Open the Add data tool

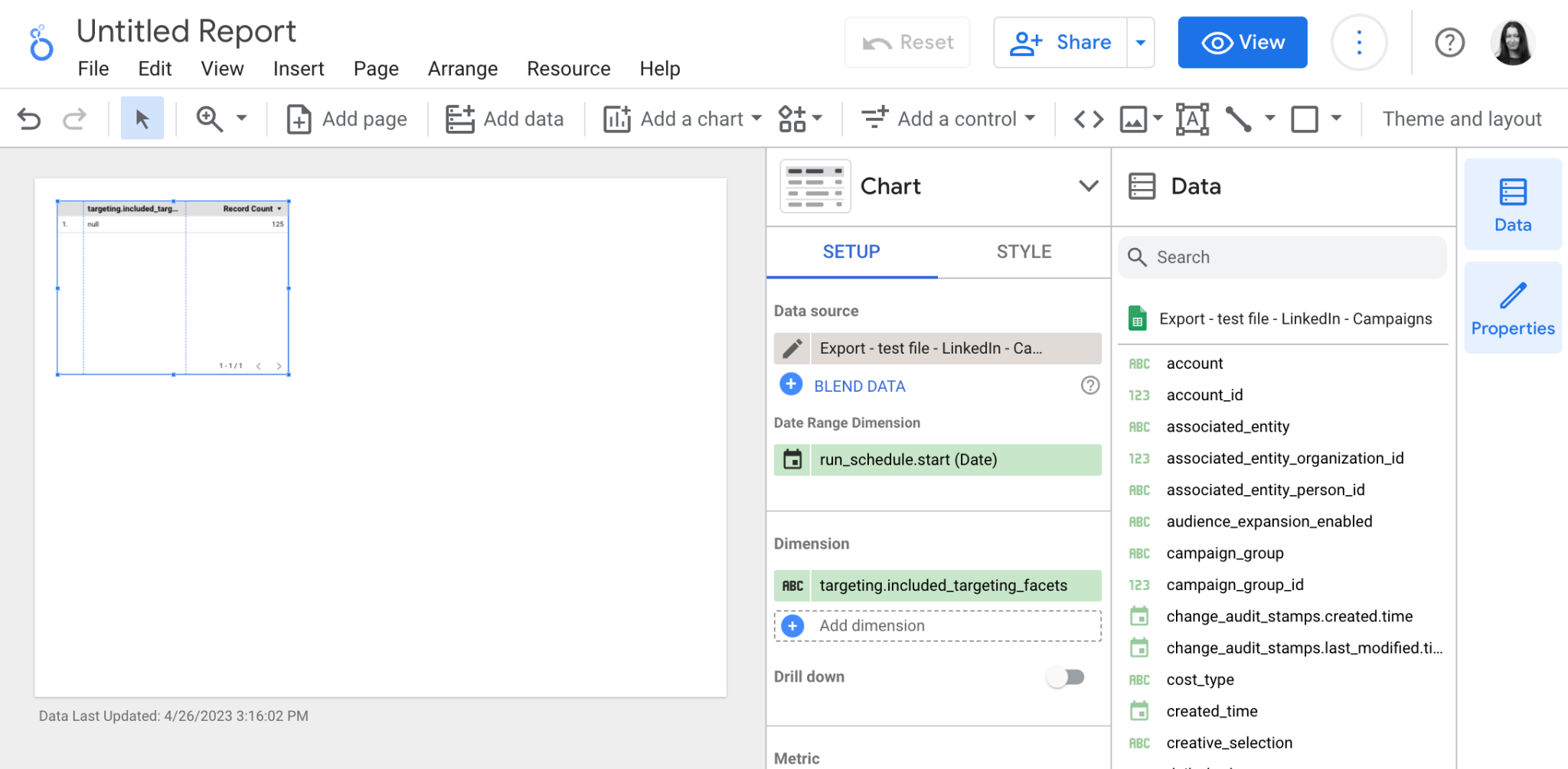click(505, 119)
